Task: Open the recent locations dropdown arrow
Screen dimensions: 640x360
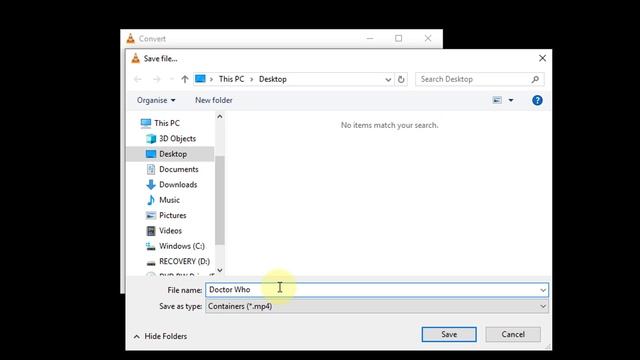Action: [x=171, y=79]
